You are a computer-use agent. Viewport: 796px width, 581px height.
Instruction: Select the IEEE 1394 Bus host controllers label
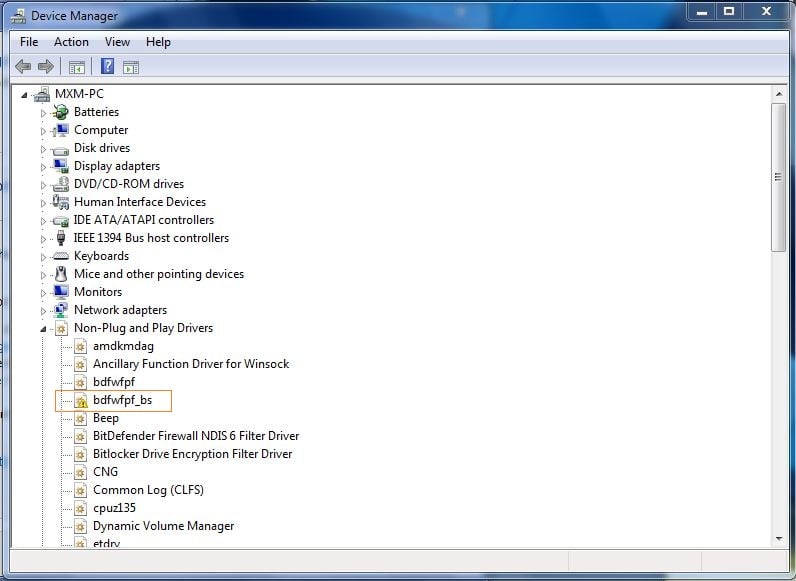pyautogui.click(x=151, y=238)
